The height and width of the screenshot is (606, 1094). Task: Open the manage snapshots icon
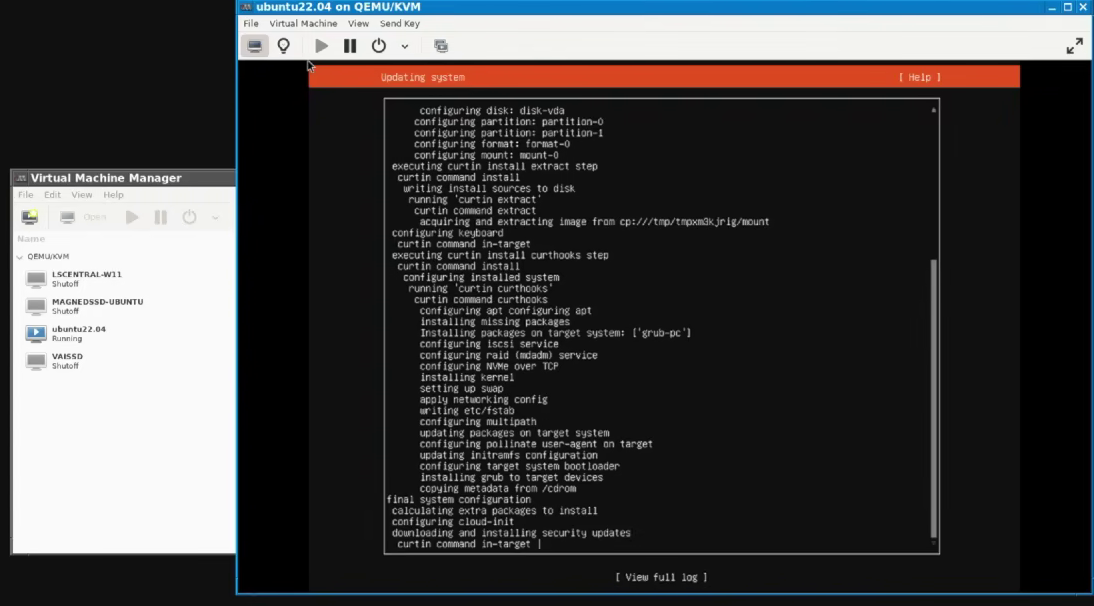click(x=440, y=46)
